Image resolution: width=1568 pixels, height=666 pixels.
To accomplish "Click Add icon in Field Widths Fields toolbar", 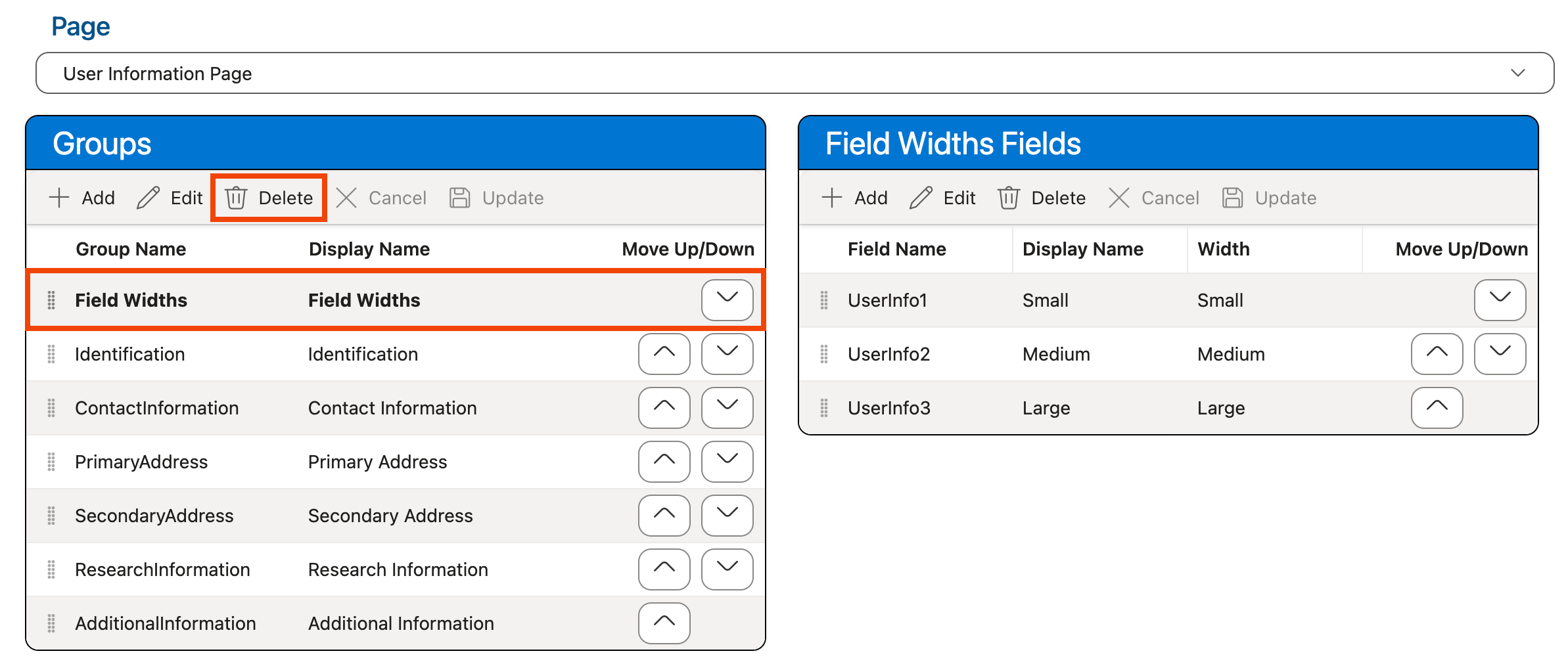I will [x=832, y=198].
